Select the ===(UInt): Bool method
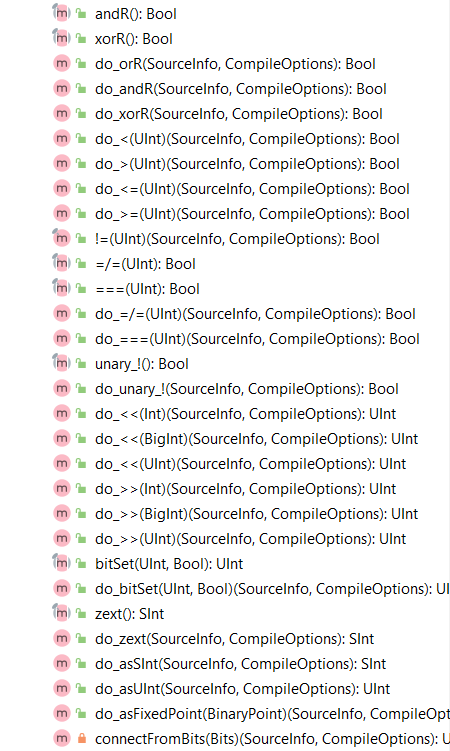This screenshot has width=450, height=751. pyautogui.click(x=147, y=289)
